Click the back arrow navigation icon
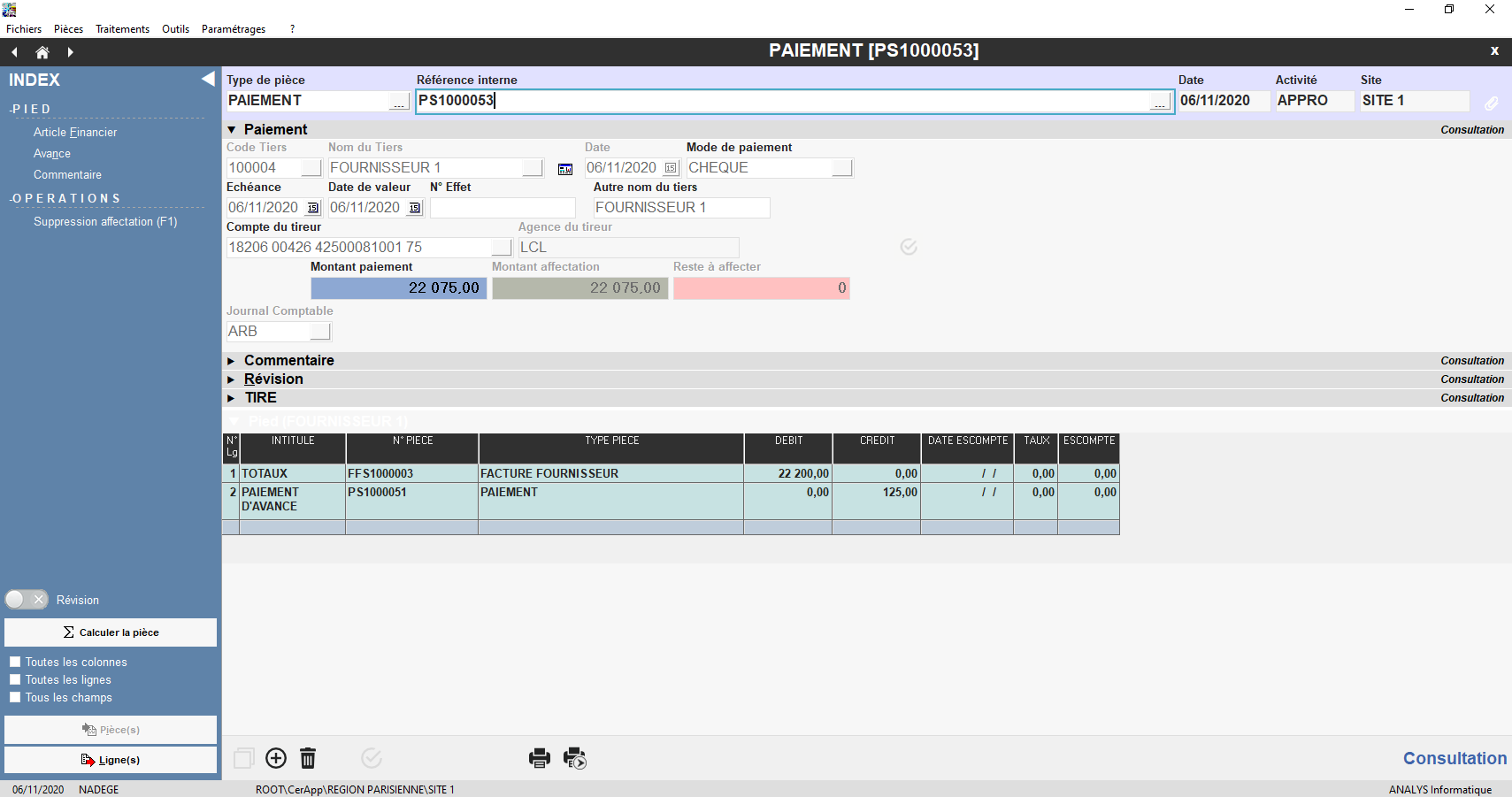This screenshot has width=1512, height=797. coord(14,52)
